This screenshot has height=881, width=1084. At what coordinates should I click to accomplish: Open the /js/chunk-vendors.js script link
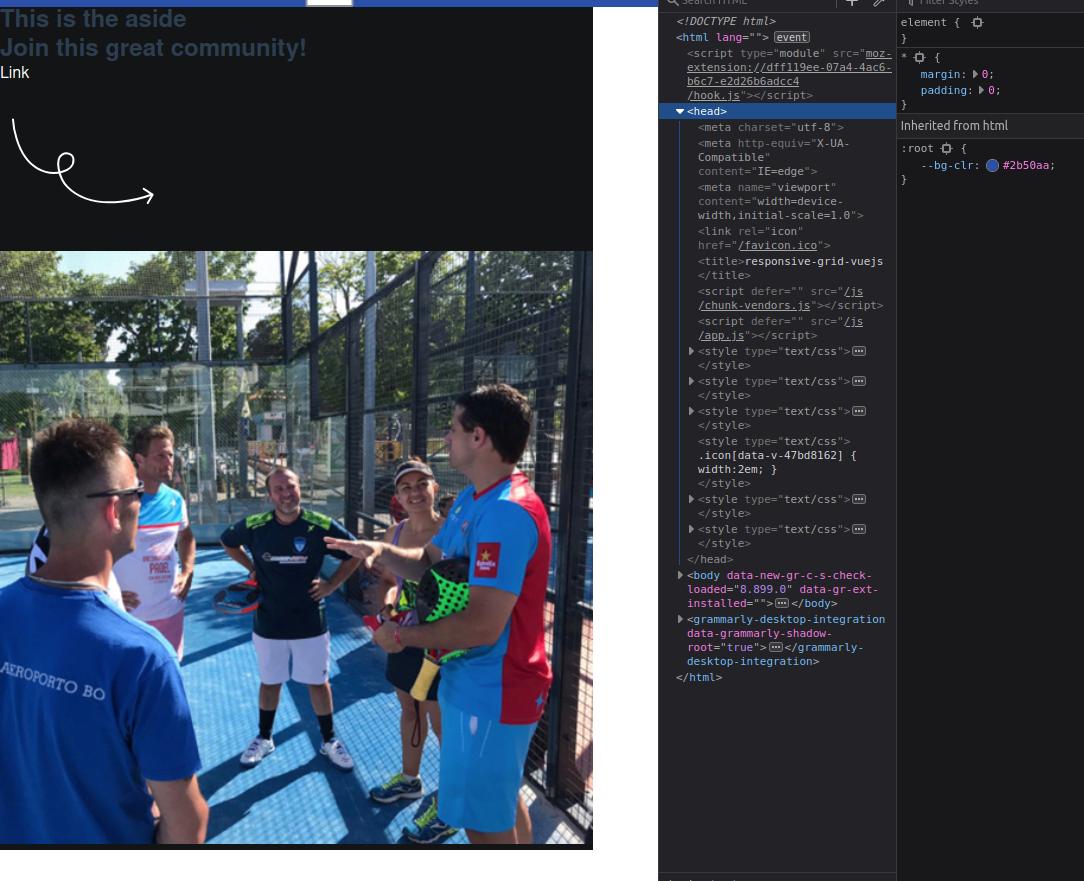(781, 299)
